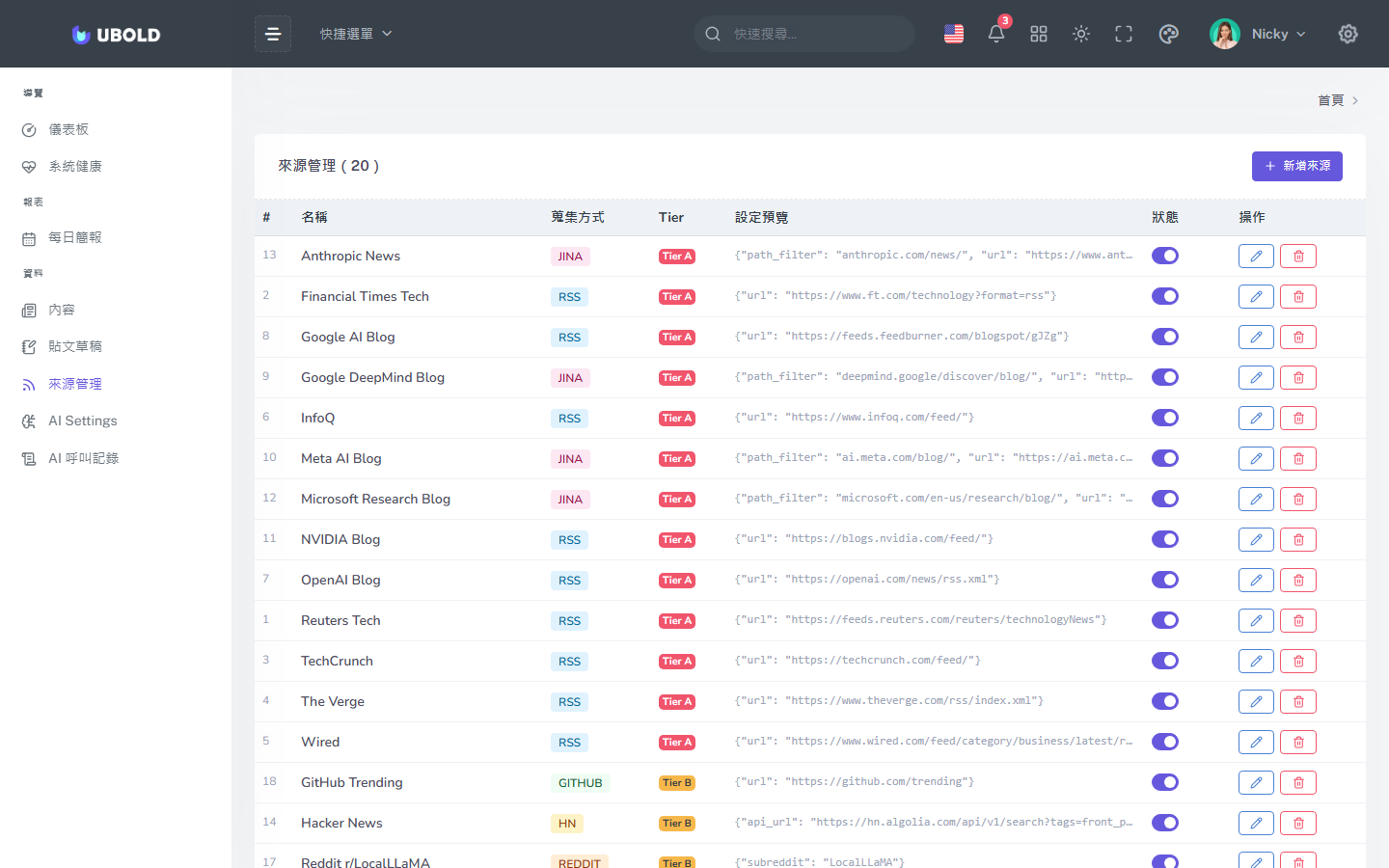Delete the TechCrunch source
Image resolution: width=1389 pixels, height=868 pixels.
click(x=1298, y=662)
